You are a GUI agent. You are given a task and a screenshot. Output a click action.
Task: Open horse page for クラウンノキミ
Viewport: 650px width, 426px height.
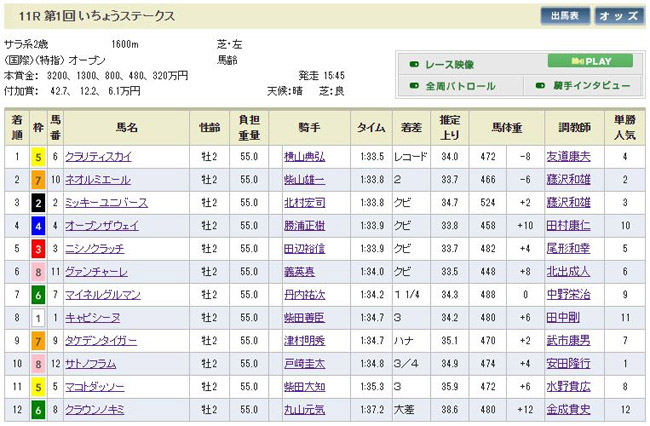[x=97, y=410]
